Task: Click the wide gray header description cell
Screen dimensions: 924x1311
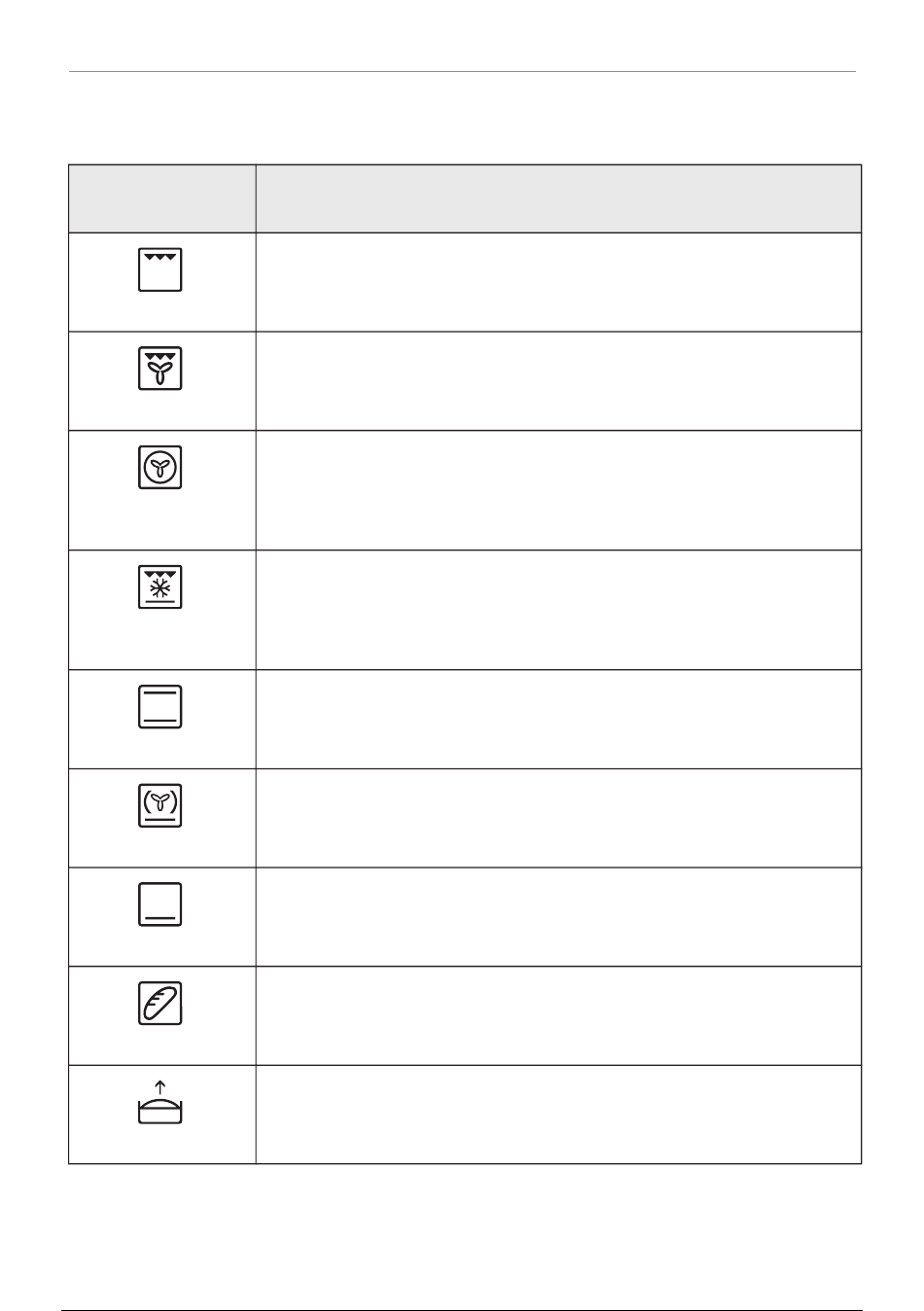Action: point(558,198)
